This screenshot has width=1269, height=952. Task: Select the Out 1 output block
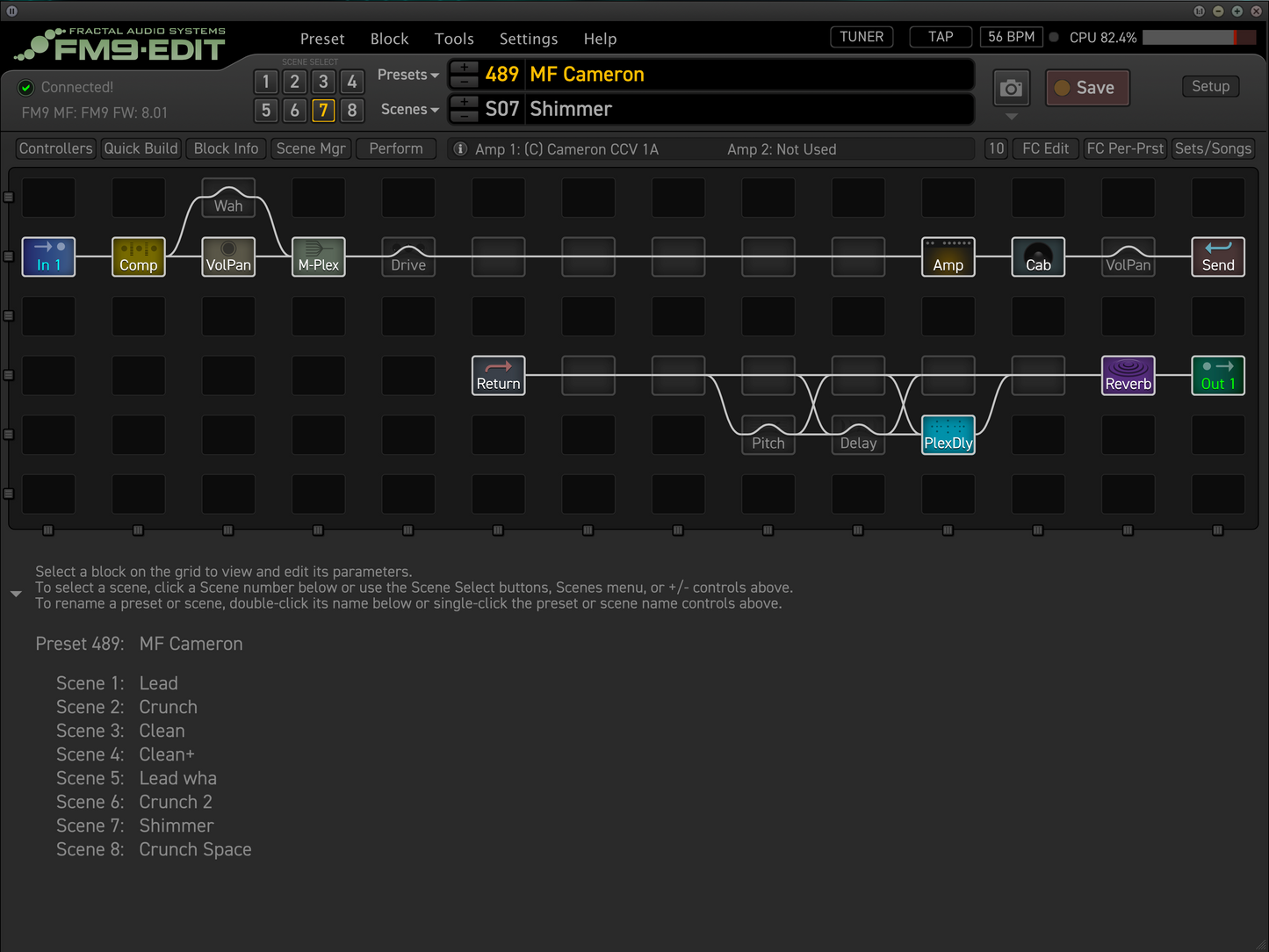[1218, 375]
